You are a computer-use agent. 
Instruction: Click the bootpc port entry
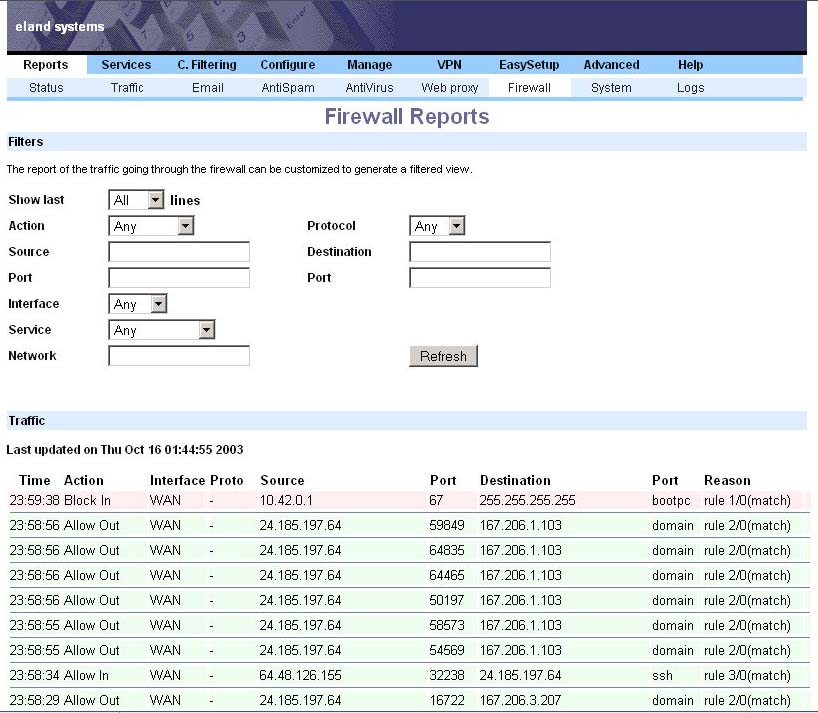671,501
